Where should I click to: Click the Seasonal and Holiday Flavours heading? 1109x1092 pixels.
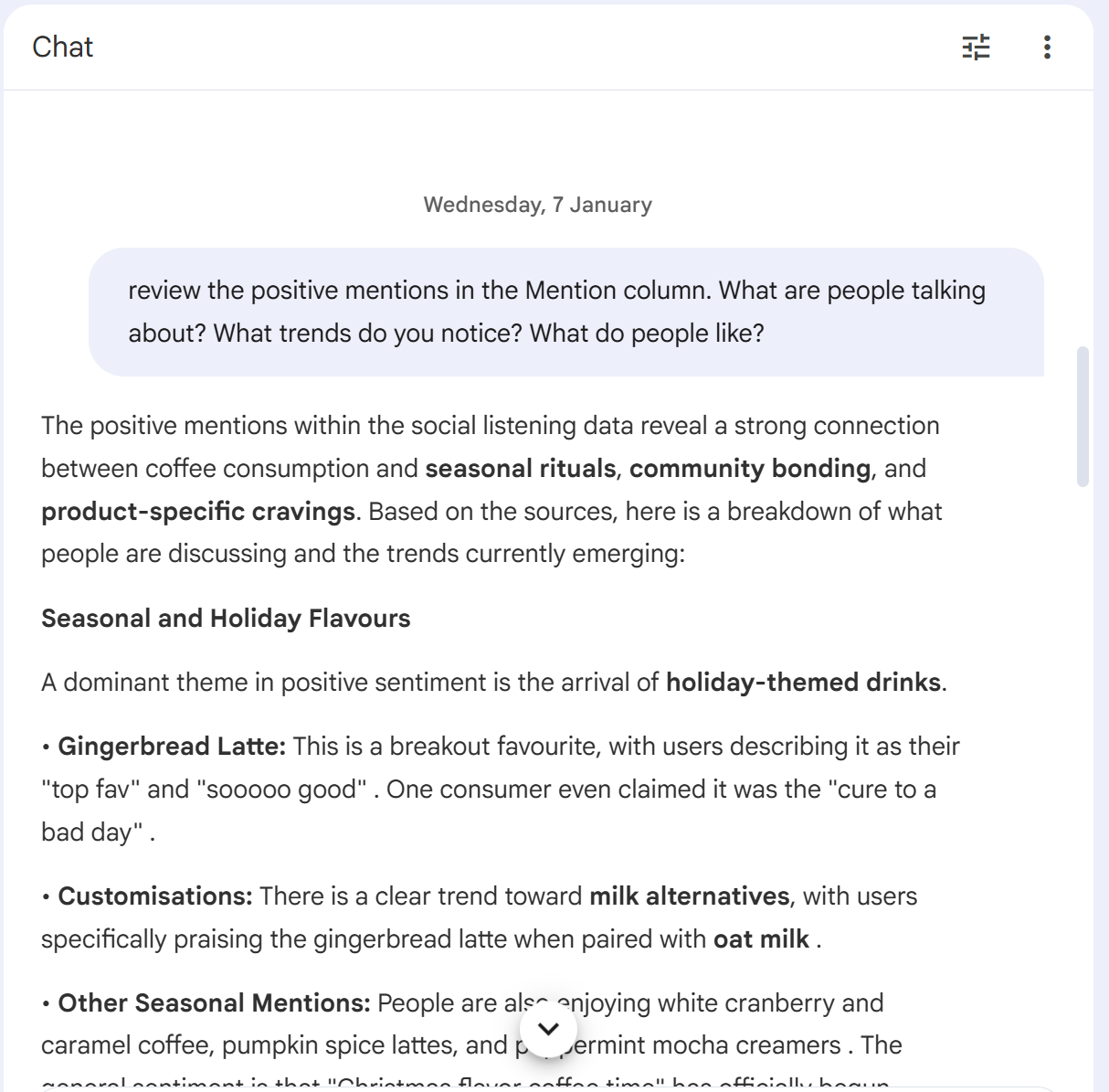[x=226, y=619]
